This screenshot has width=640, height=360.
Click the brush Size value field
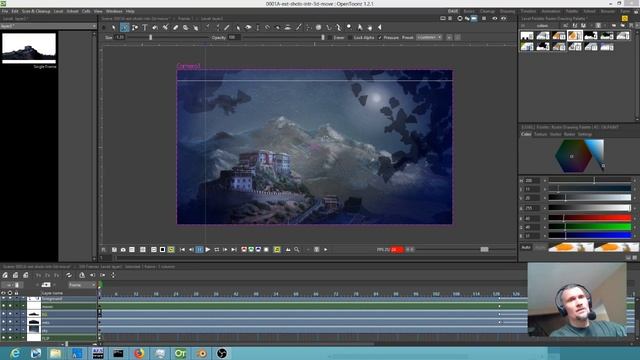coord(120,37)
